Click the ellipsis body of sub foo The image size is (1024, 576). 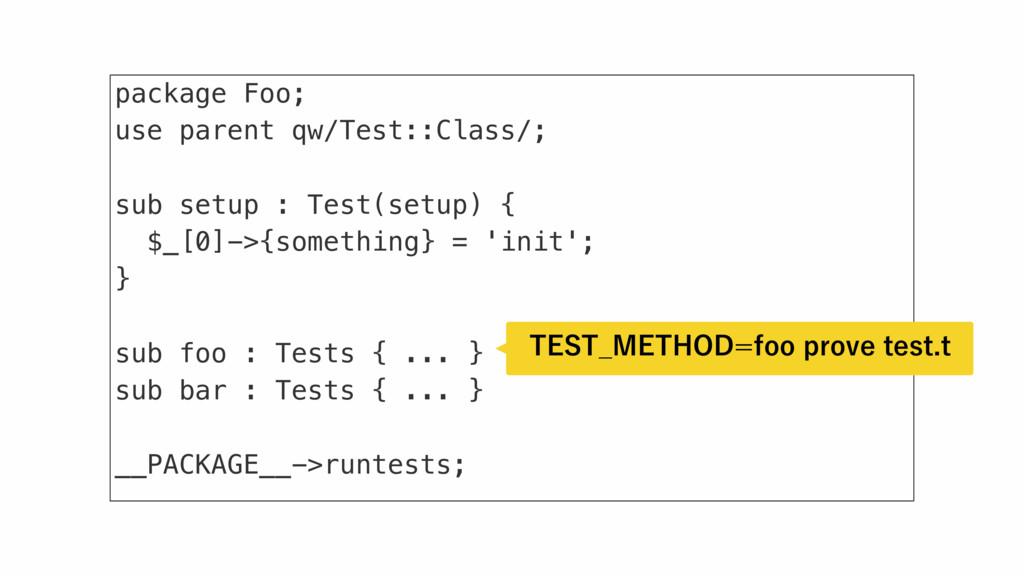(427, 353)
